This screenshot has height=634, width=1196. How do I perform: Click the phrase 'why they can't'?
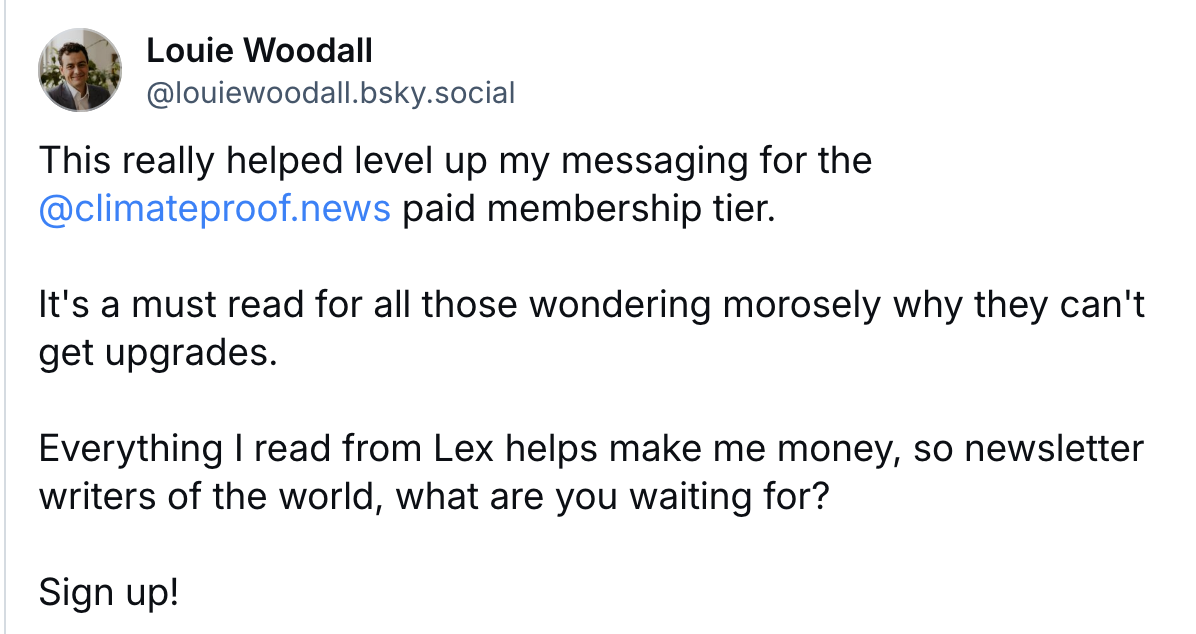coord(1019,304)
